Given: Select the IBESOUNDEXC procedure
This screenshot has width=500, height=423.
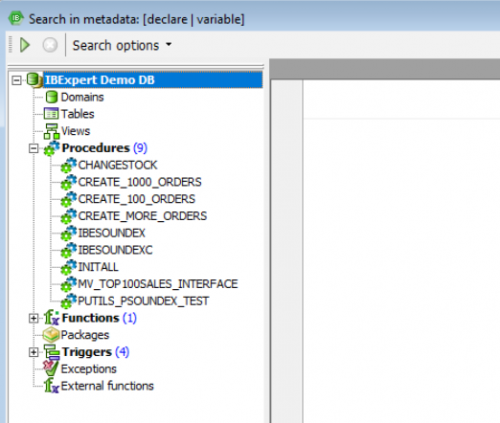Looking at the screenshot, I should coord(115,250).
